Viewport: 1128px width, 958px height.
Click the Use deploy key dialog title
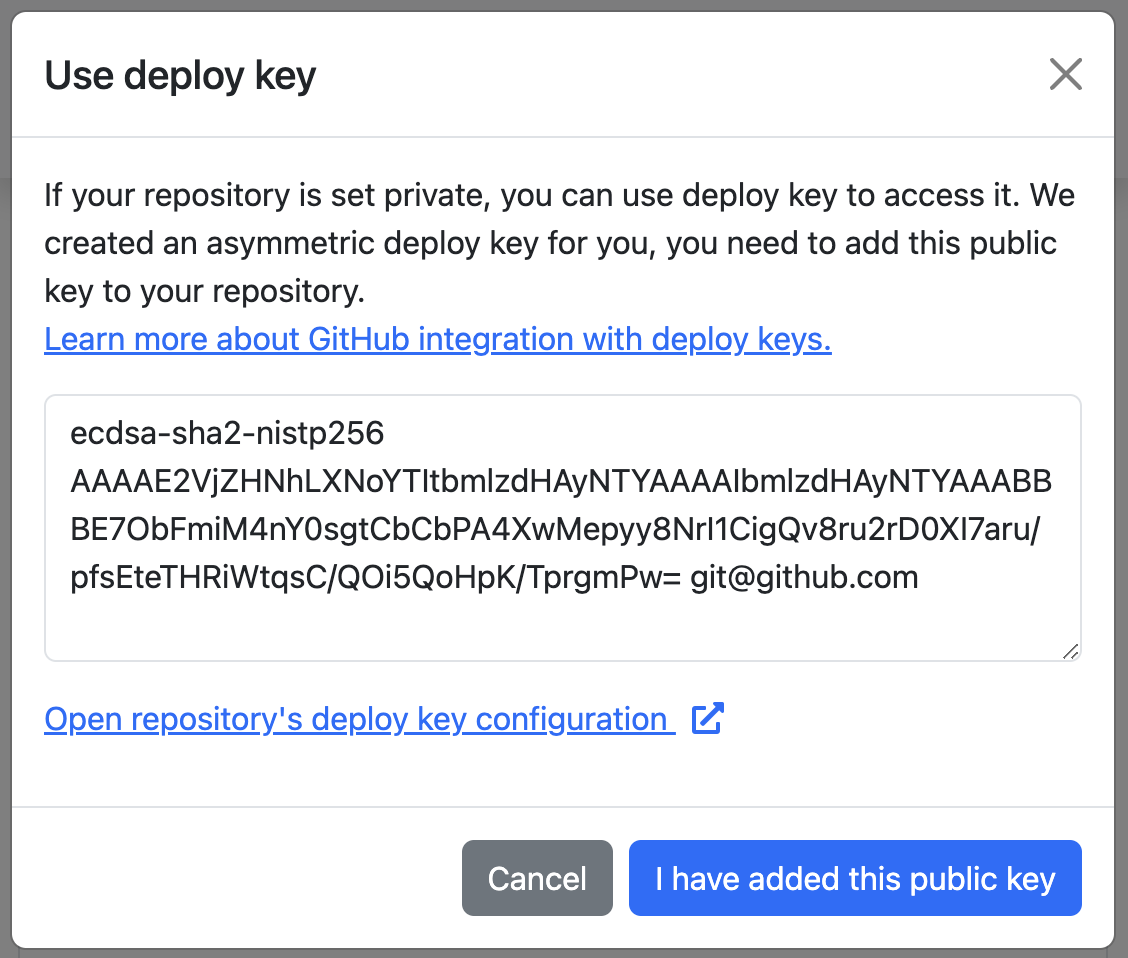pos(180,76)
